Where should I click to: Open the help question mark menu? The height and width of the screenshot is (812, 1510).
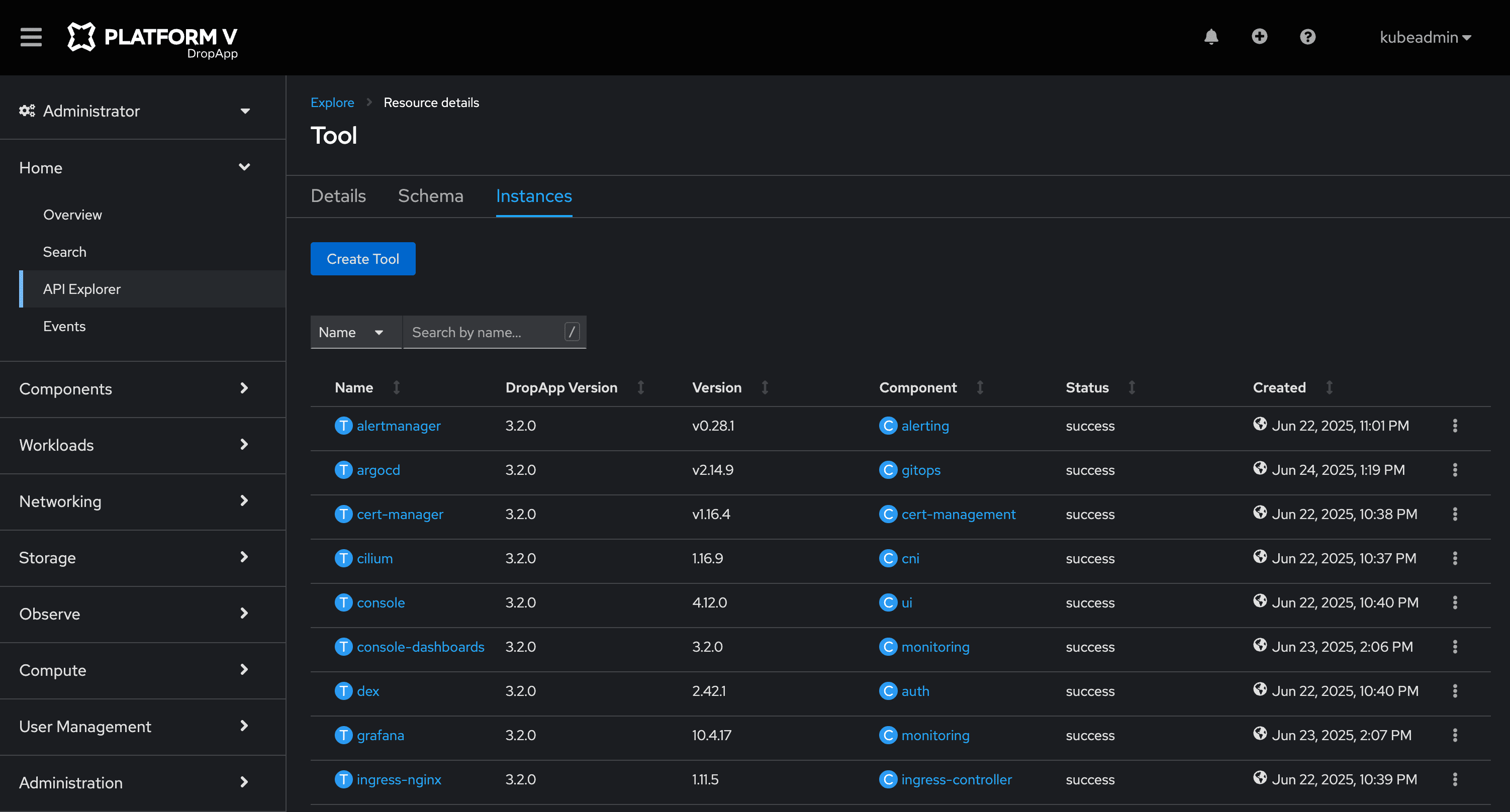pyautogui.click(x=1307, y=37)
